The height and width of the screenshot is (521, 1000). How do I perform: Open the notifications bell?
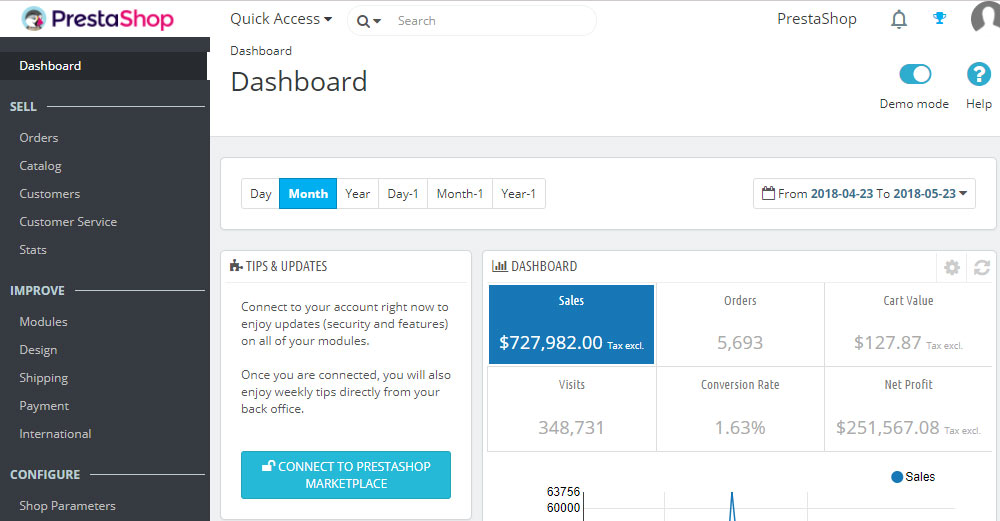coord(899,20)
